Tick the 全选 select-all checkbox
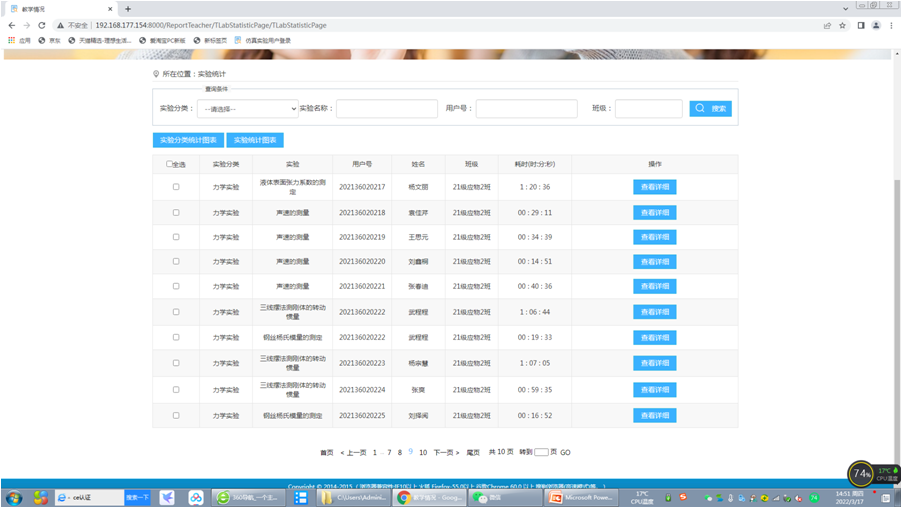The width and height of the screenshot is (902, 508). pos(169,164)
